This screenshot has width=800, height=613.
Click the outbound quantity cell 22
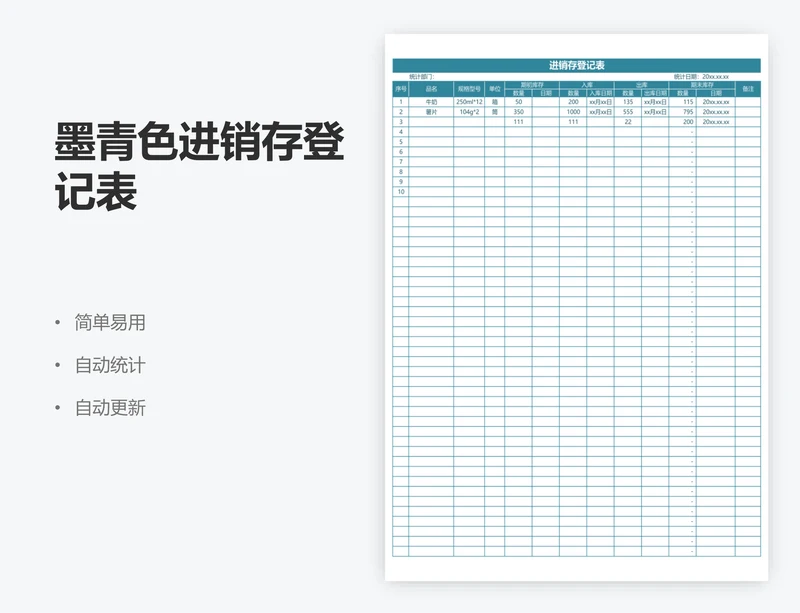coord(628,122)
